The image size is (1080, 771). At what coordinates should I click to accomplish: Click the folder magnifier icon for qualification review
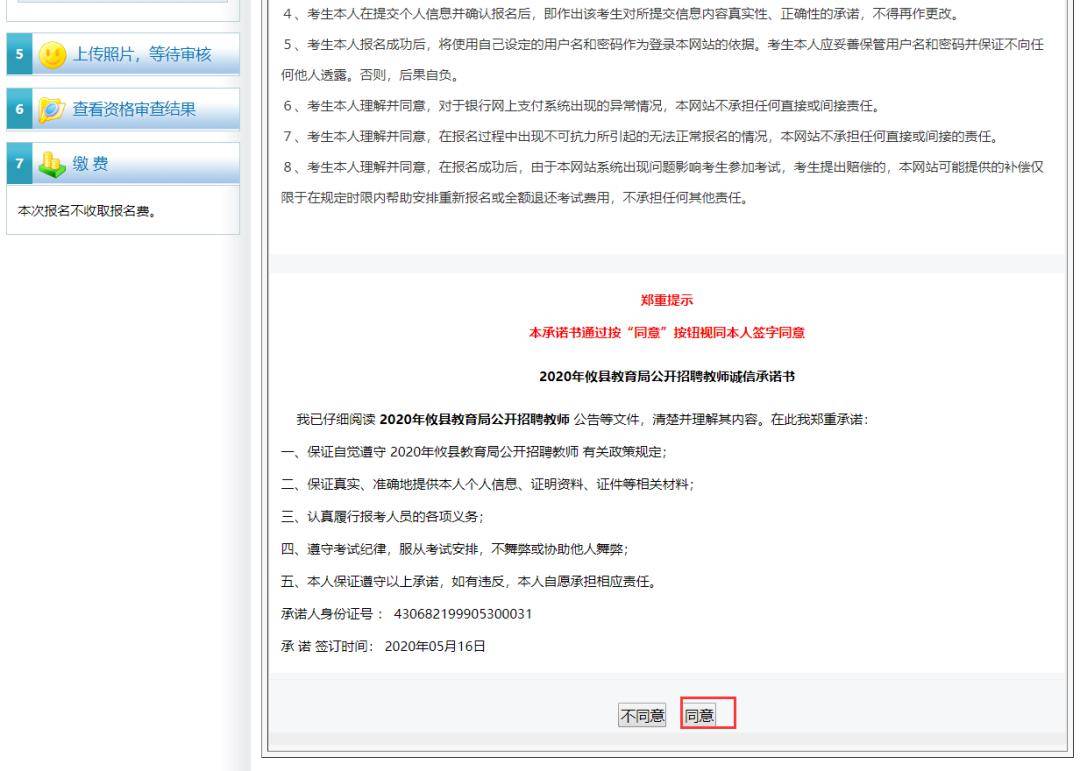[52, 109]
